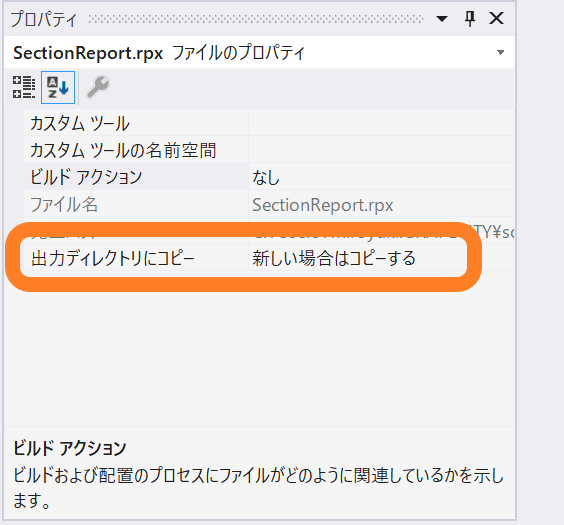Toggle alphabetical sort view icon

click(x=58, y=87)
